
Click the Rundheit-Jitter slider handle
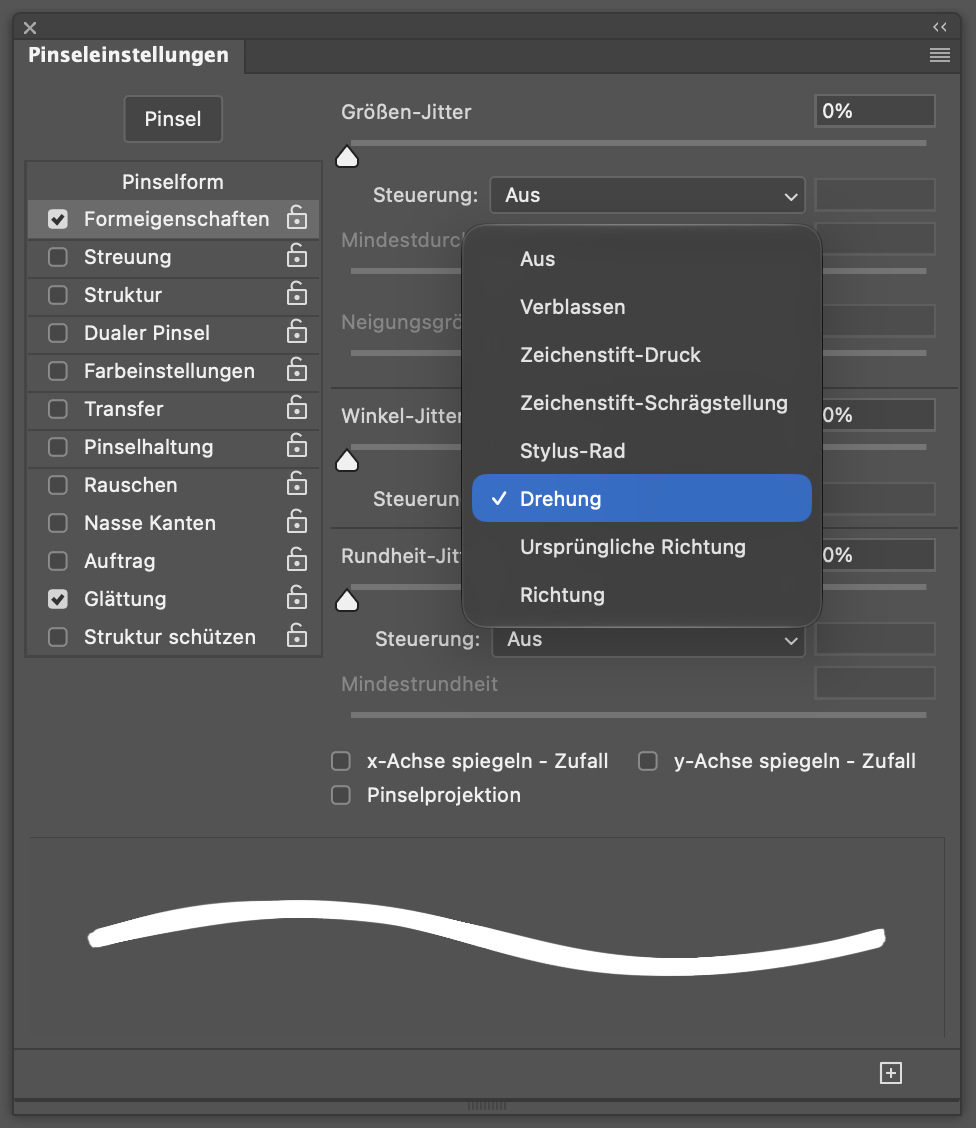click(347, 600)
